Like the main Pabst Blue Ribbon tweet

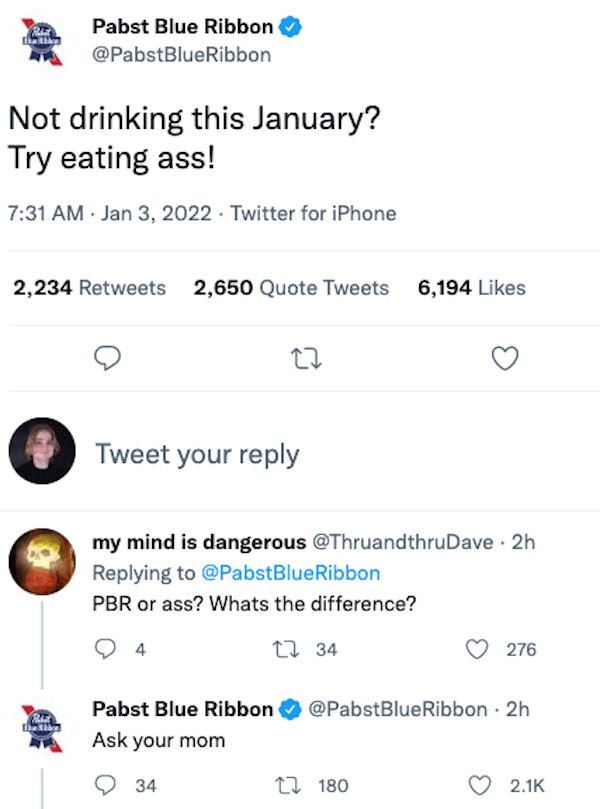507,357
